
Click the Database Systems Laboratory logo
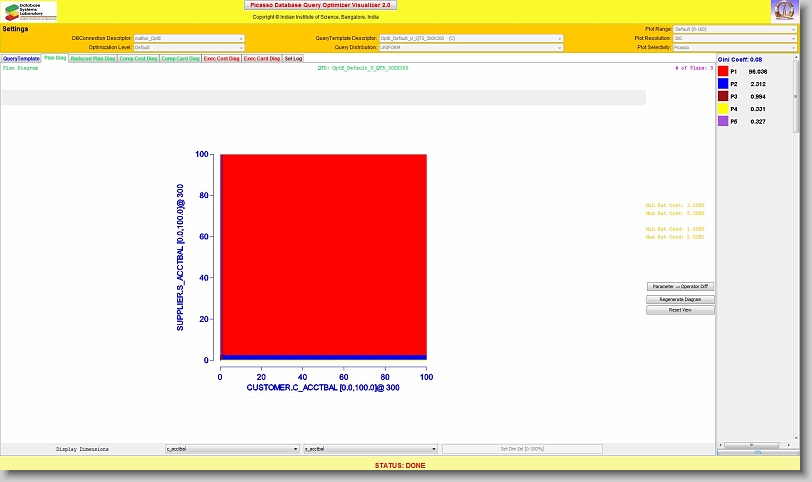[30, 12]
